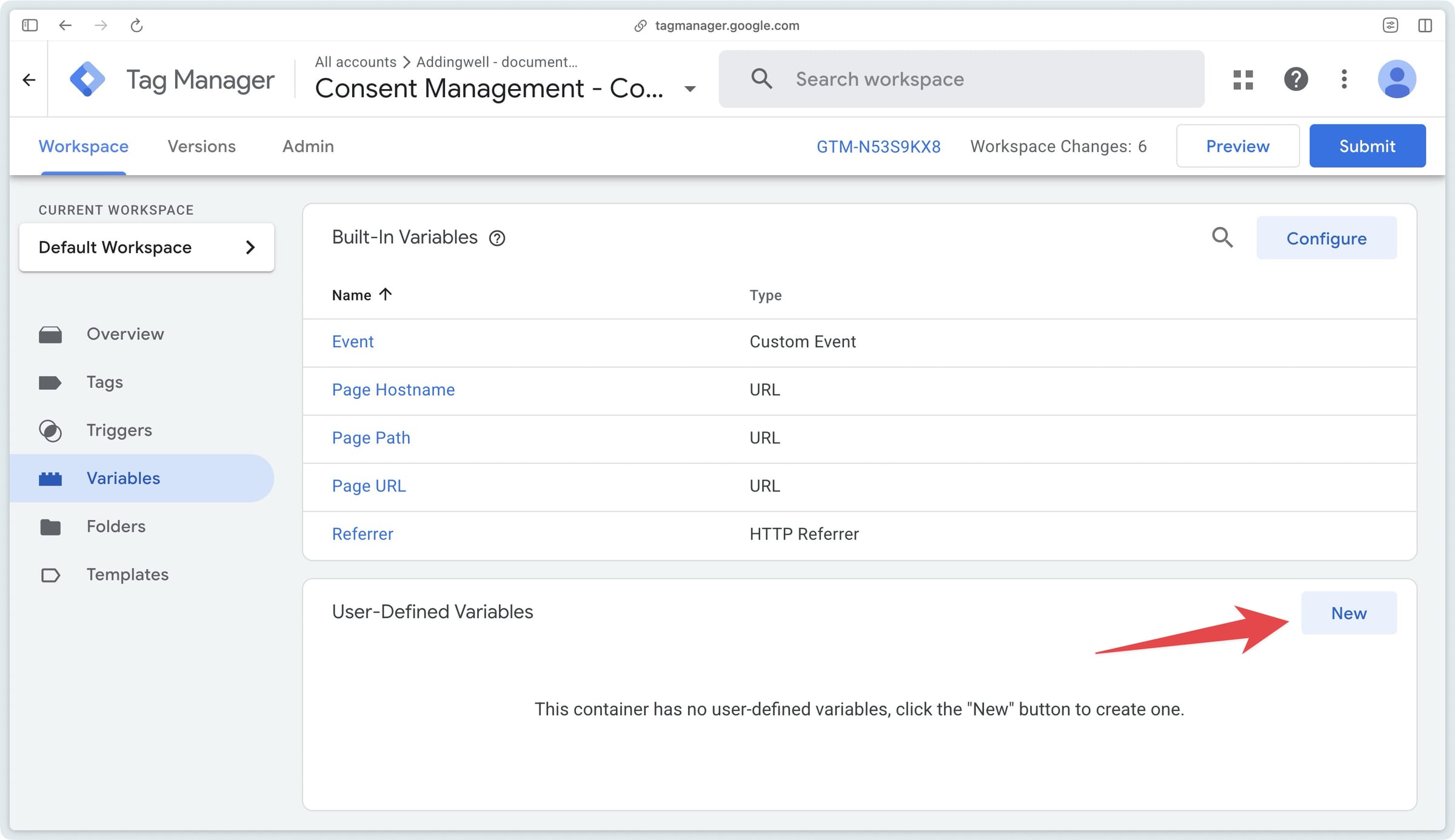Click the link icon beside tagmanager.google.com
Screen dimensions: 1455x840
click(x=640, y=25)
